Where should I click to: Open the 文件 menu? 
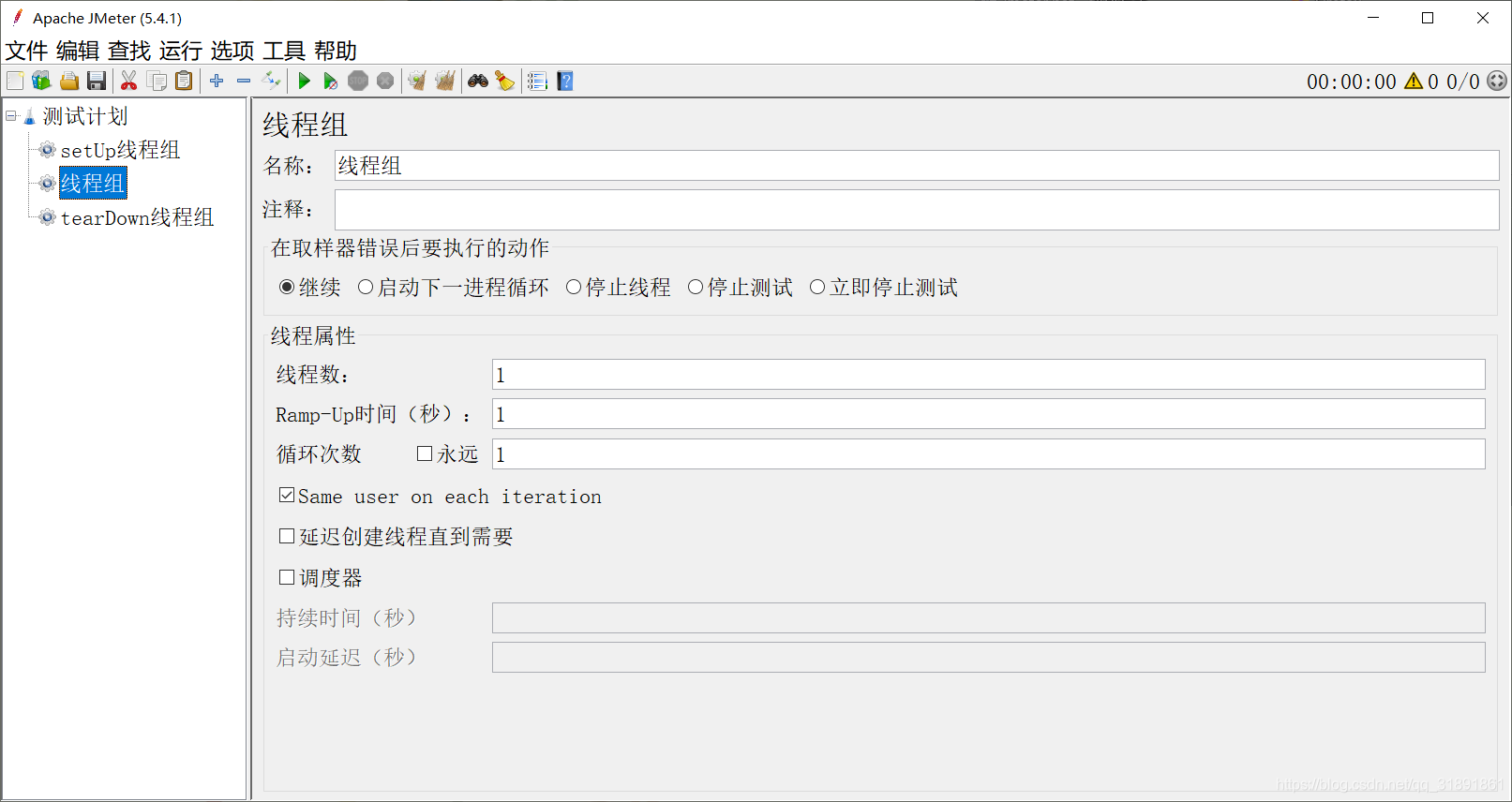pos(26,51)
